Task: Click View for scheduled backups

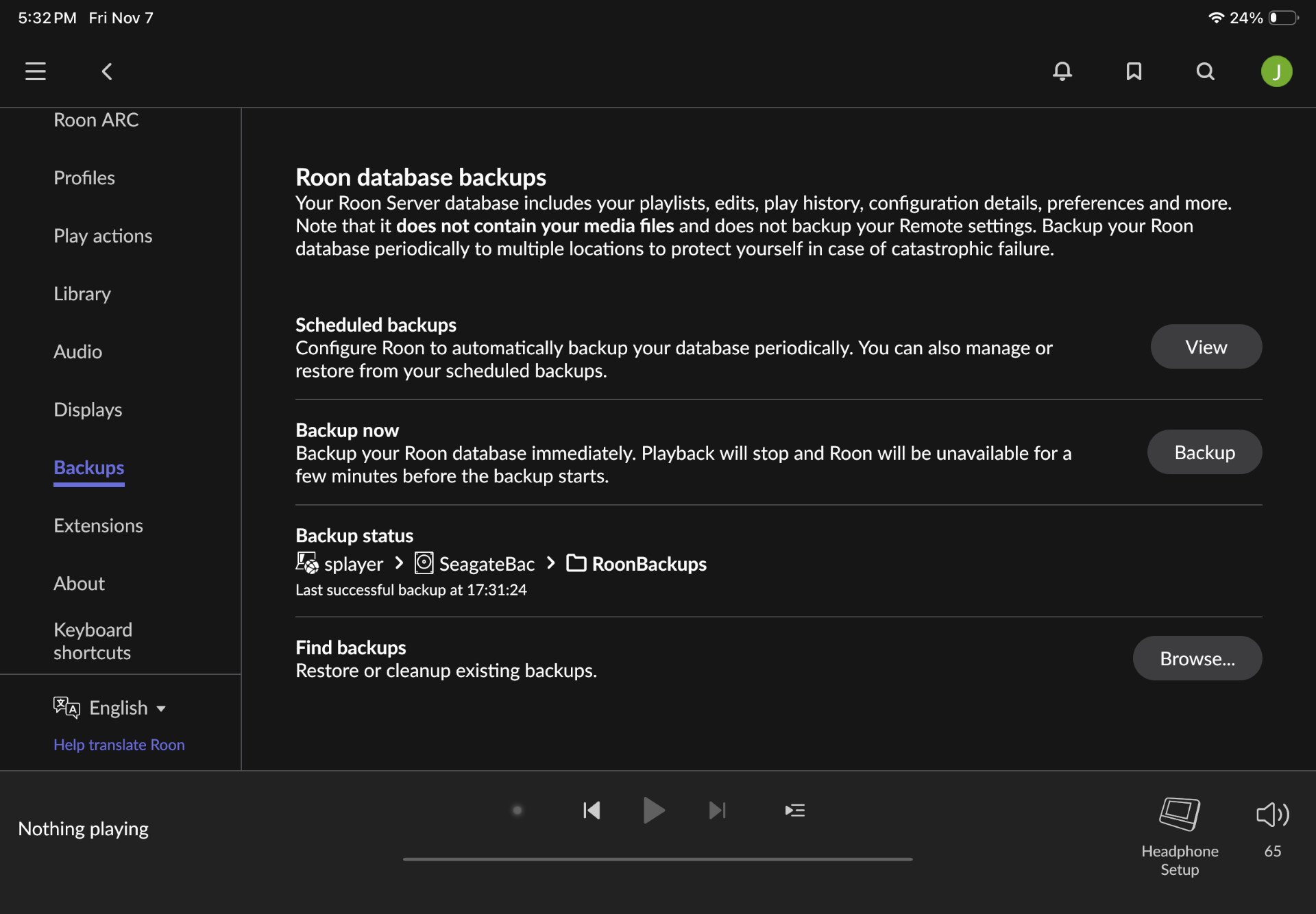Action: point(1206,347)
